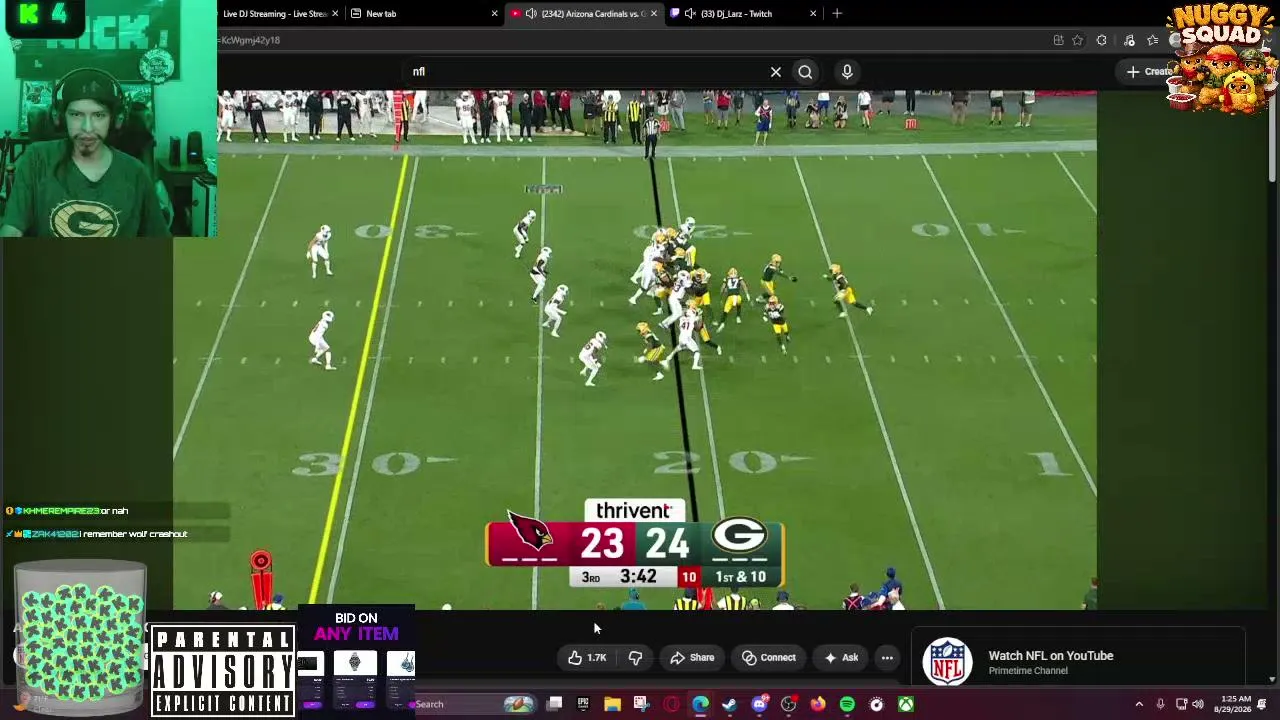Open the notification center bell icon

tap(1263, 704)
